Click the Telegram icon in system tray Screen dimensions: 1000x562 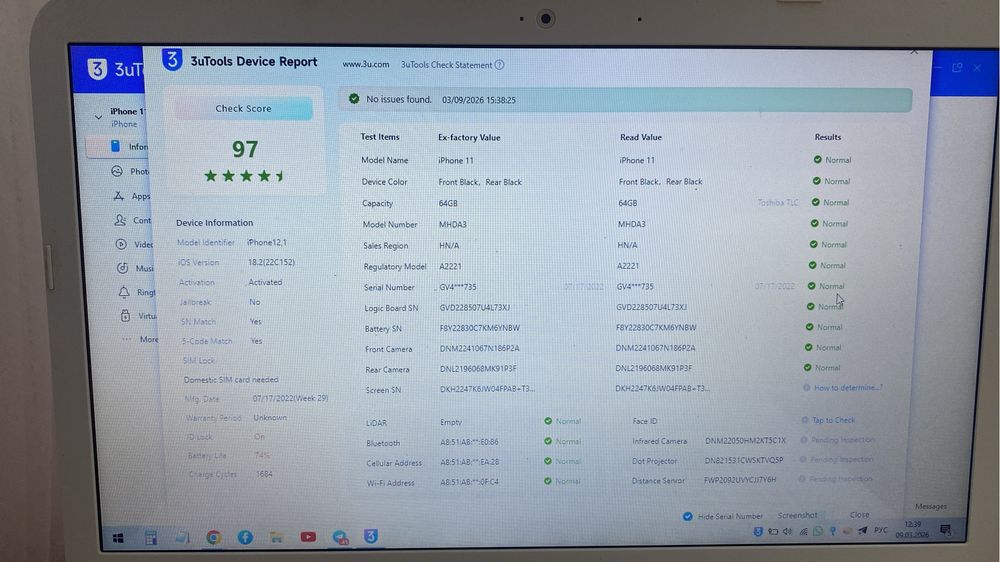862,530
